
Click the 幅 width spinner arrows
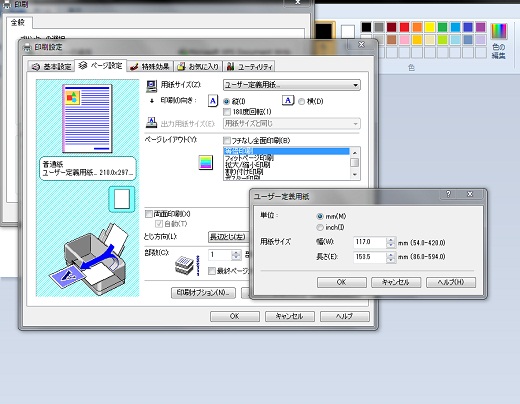tap(391, 242)
